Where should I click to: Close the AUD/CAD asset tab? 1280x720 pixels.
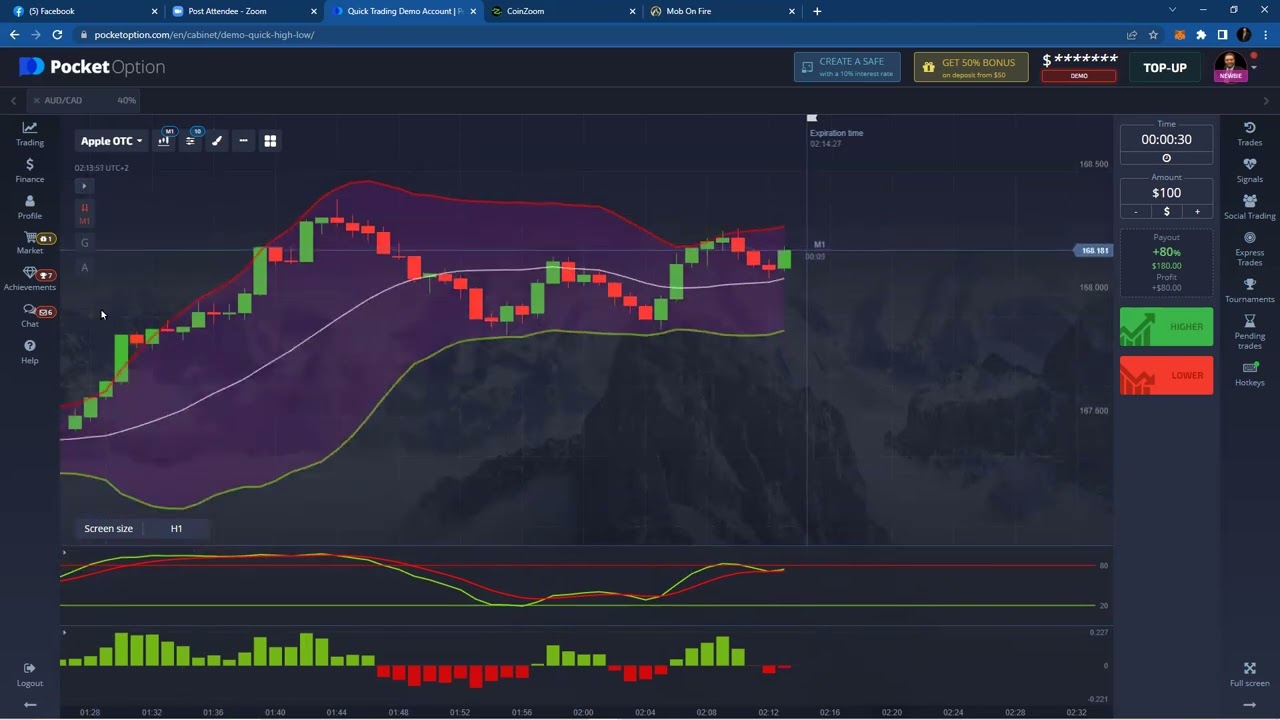coord(36,100)
